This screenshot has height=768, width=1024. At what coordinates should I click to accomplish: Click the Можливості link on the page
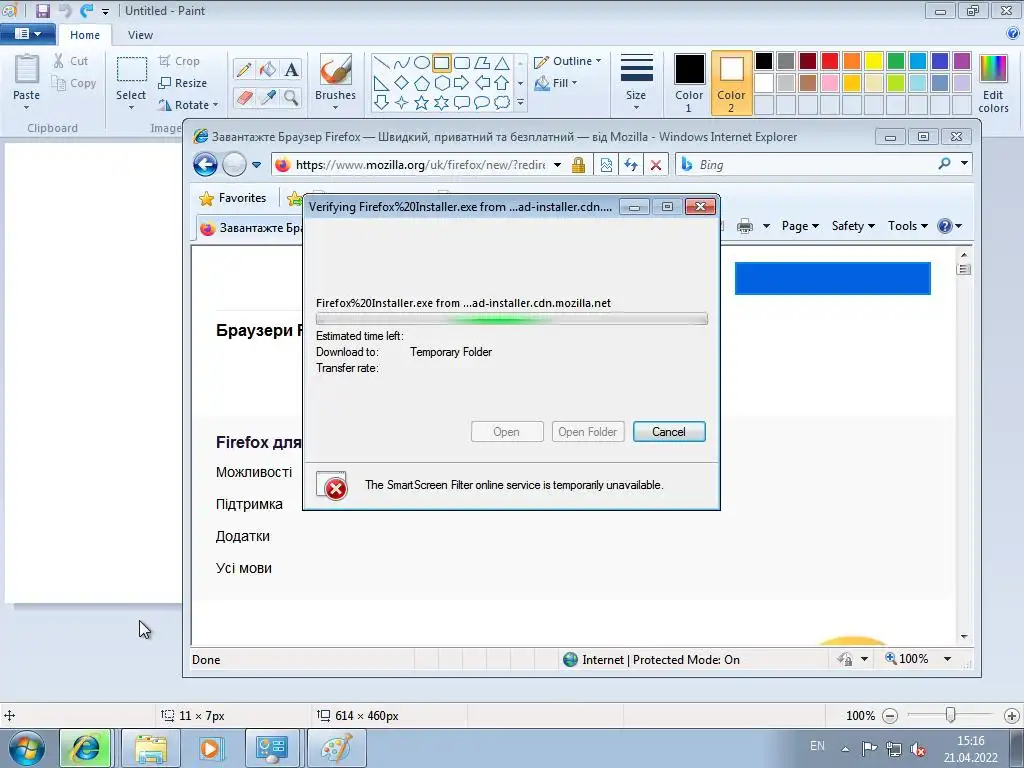pyautogui.click(x=254, y=472)
